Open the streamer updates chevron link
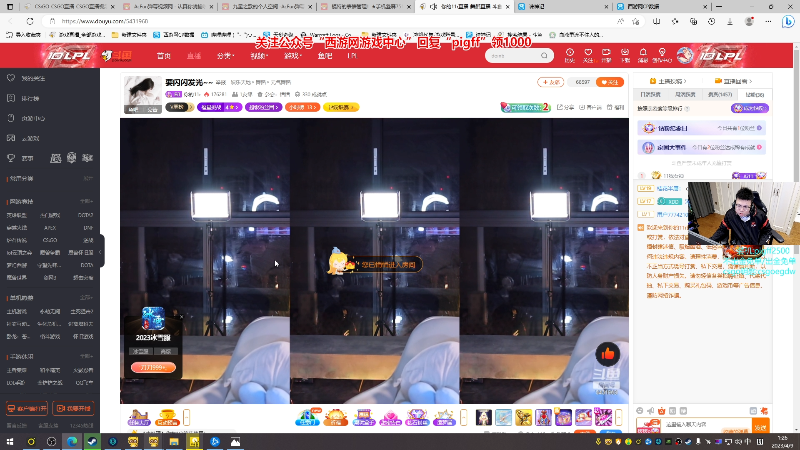 point(668,81)
